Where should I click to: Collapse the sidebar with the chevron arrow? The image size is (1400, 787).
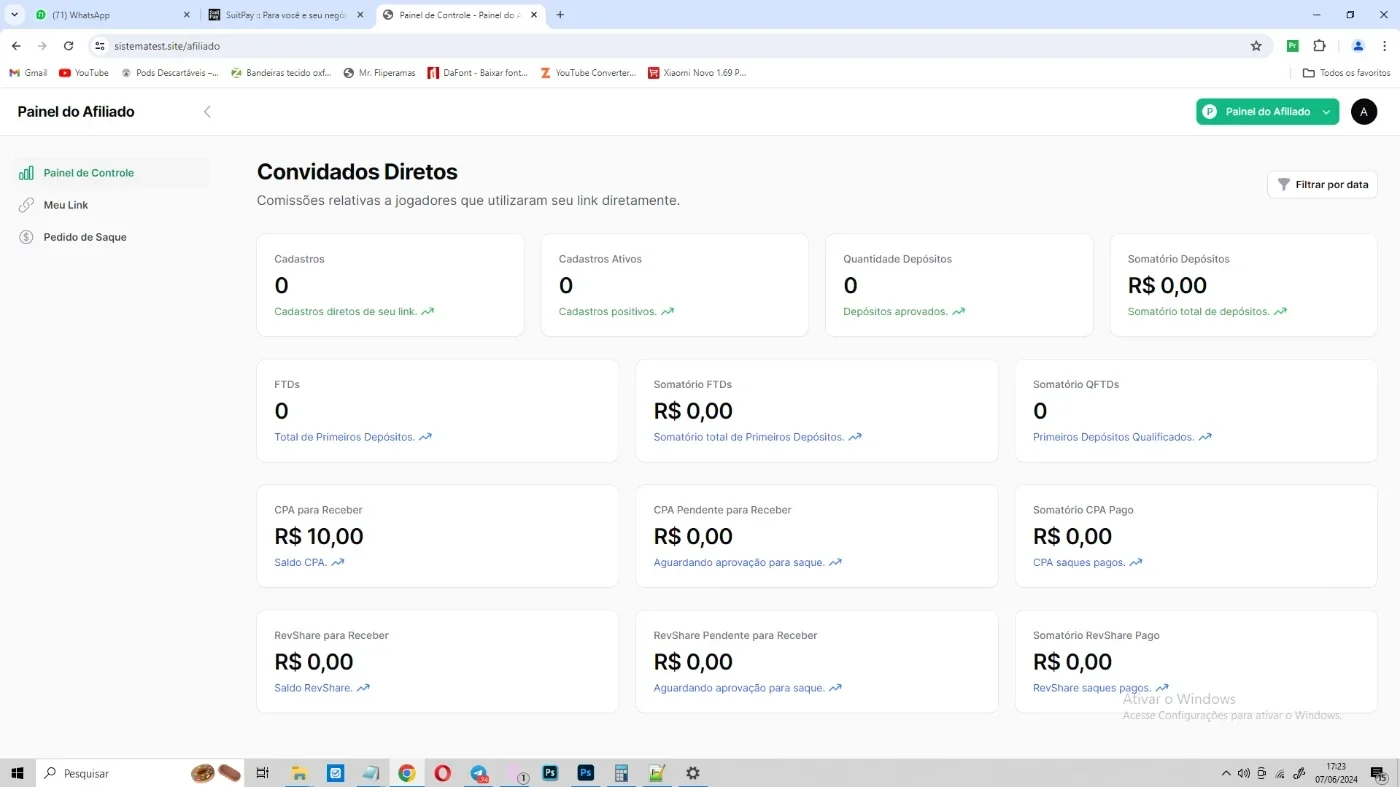pos(207,112)
